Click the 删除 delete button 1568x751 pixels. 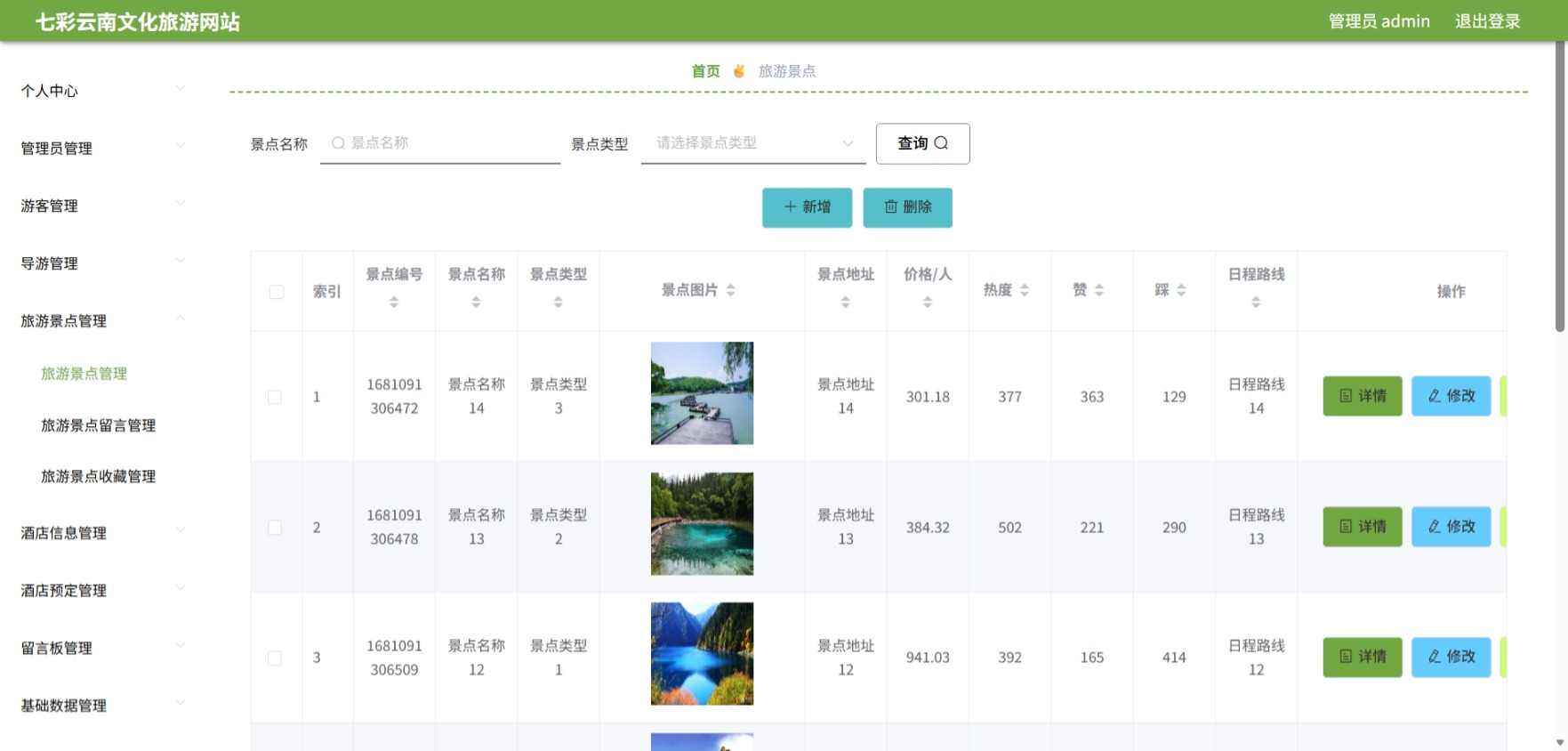908,207
